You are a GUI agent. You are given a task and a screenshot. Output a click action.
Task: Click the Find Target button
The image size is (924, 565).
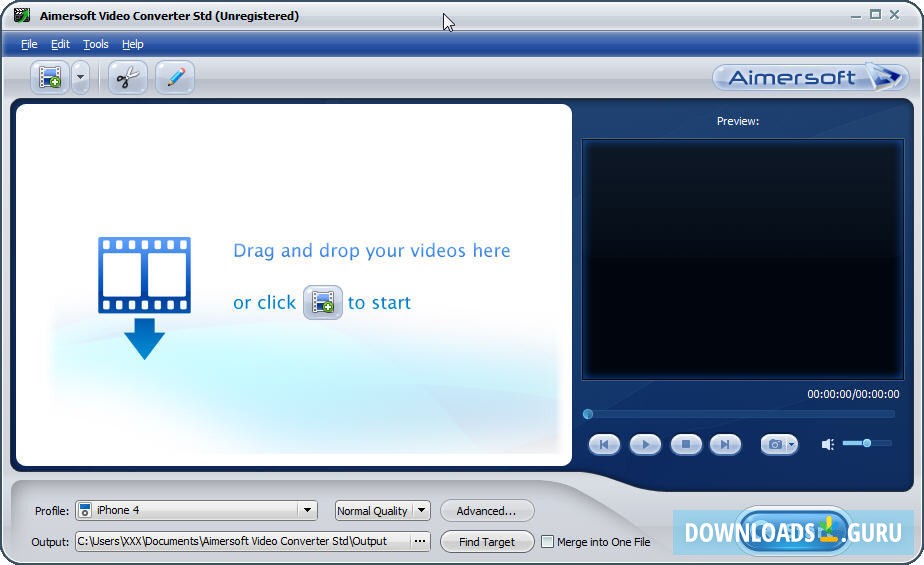pos(487,541)
